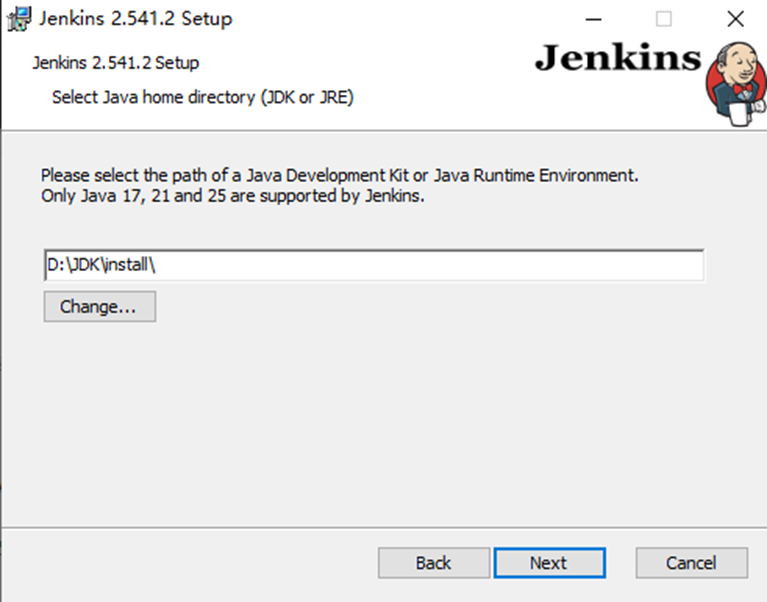
Task: Click the installer icon in title bar
Action: 19,19
